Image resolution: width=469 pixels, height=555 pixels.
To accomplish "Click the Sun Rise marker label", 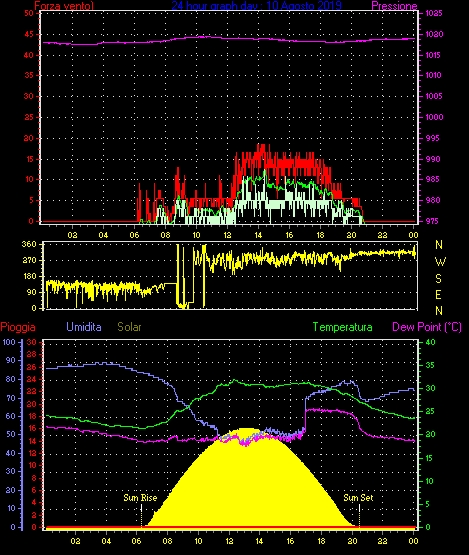I will [140, 498].
